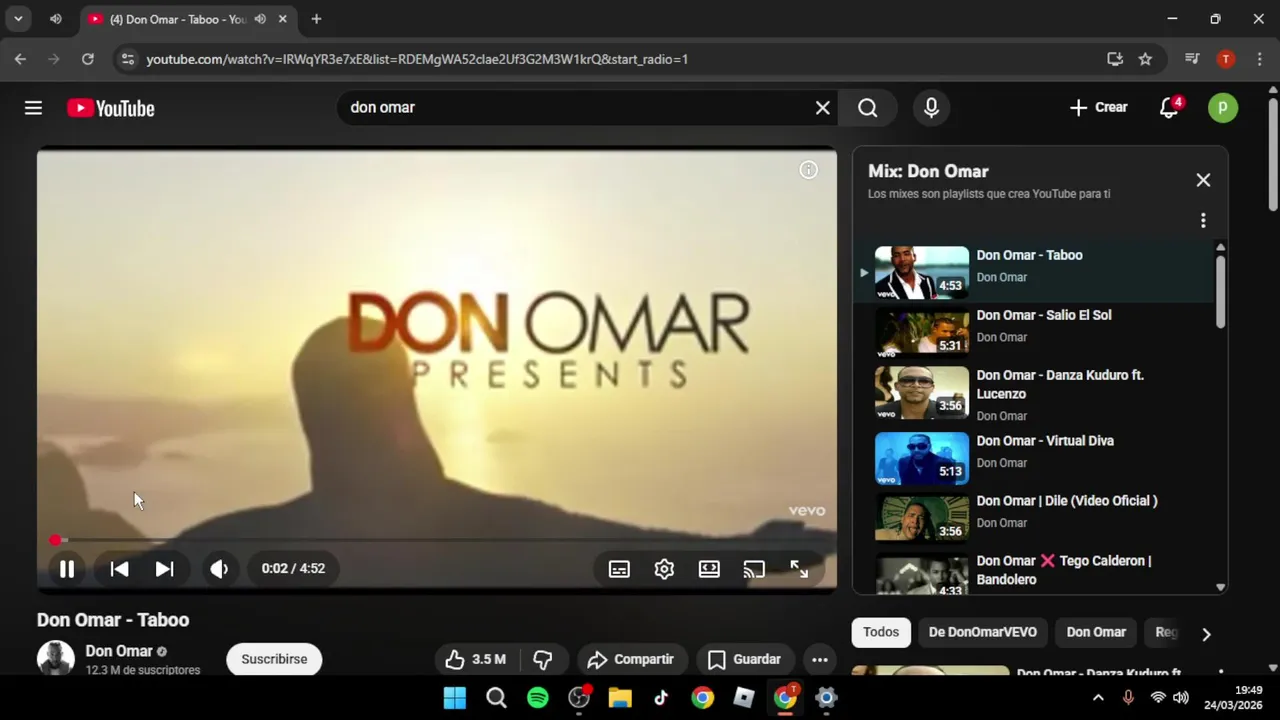The width and height of the screenshot is (1280, 720).
Task: Close the Don Omar Taboo tab
Action: [x=283, y=19]
